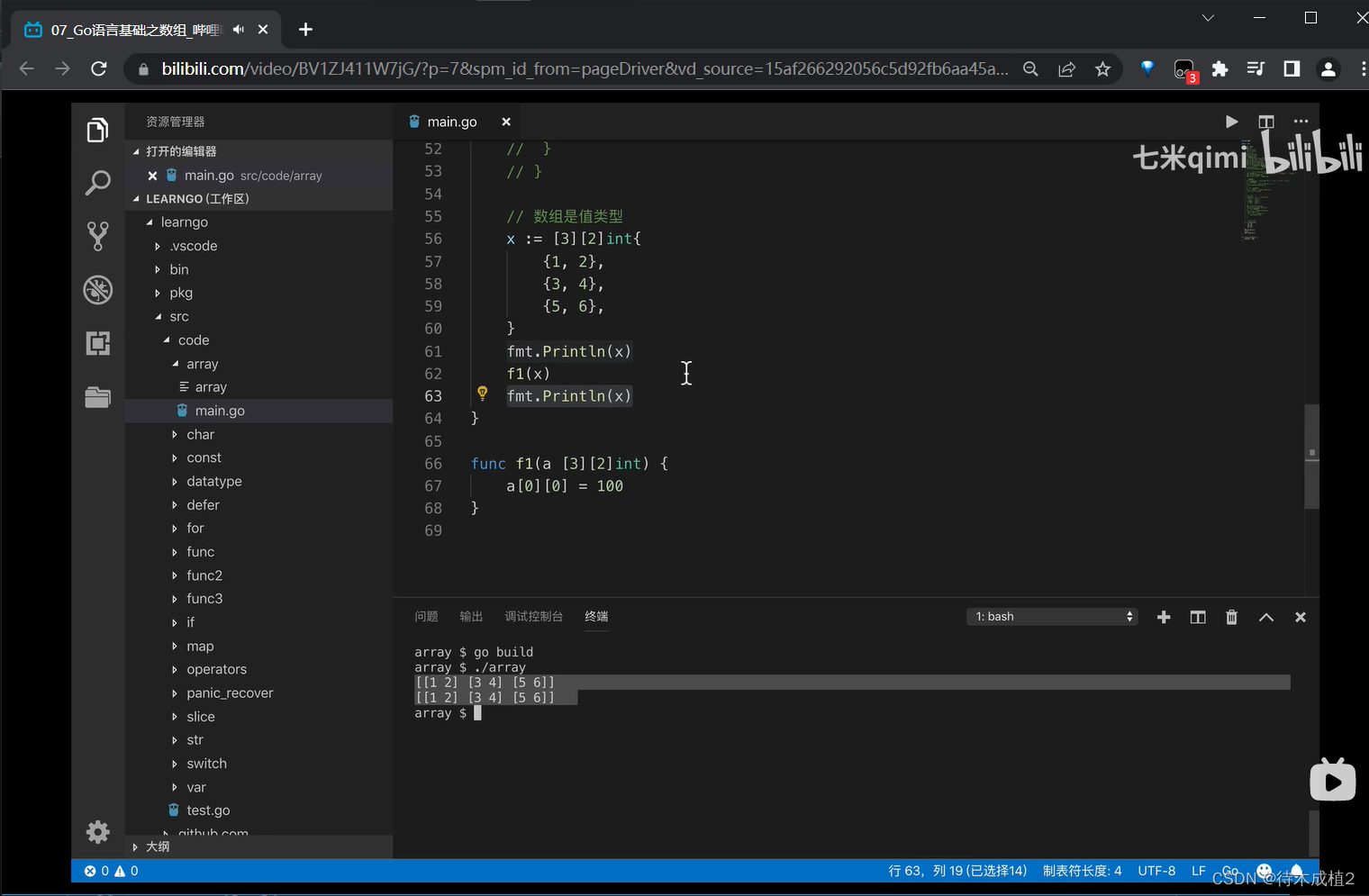Open Source Control view in activity bar
1369x896 pixels.
click(x=97, y=236)
